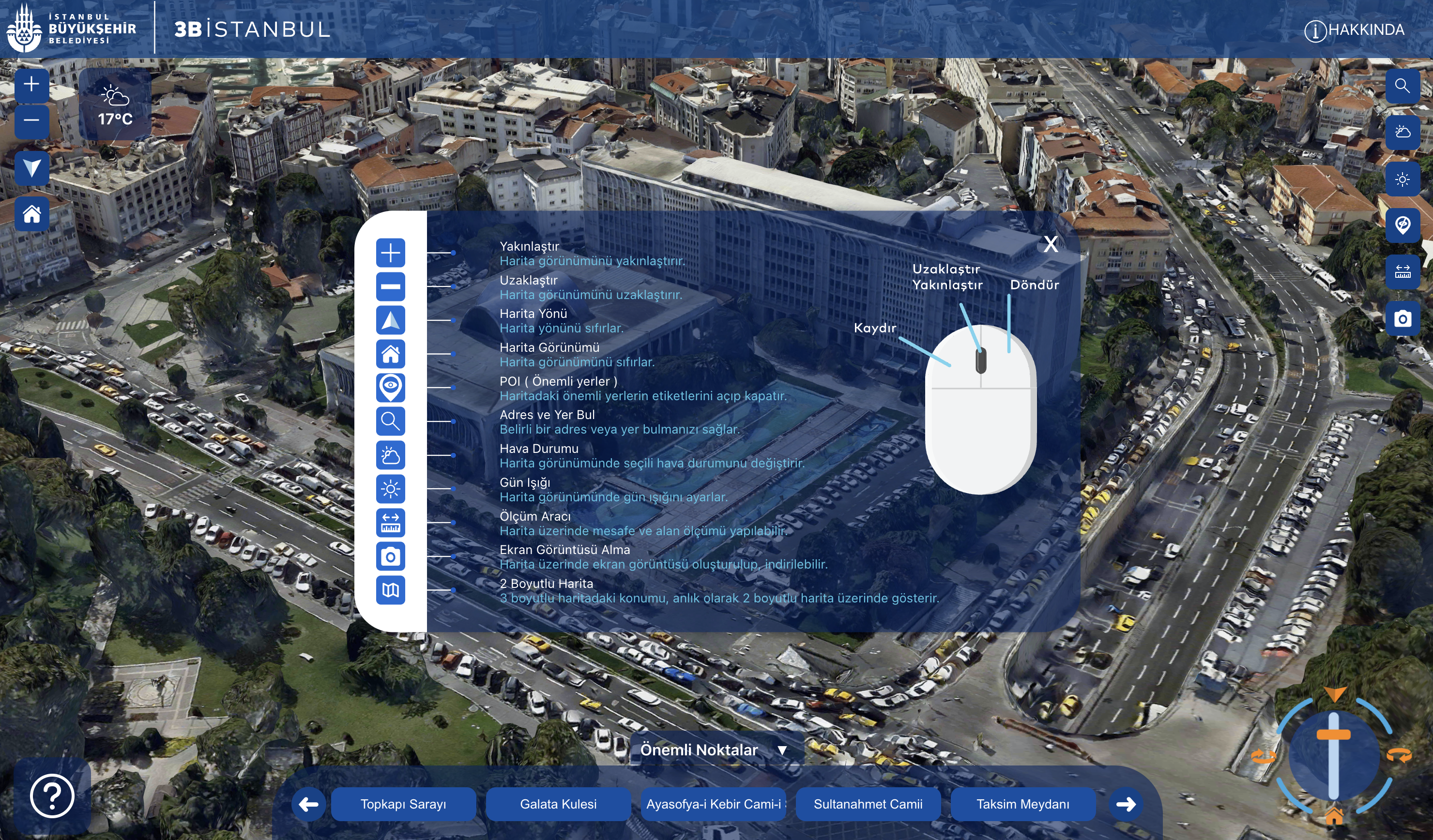This screenshot has width=1433, height=840.
Task: Click the sun icon in the help panel
Action: point(391,489)
